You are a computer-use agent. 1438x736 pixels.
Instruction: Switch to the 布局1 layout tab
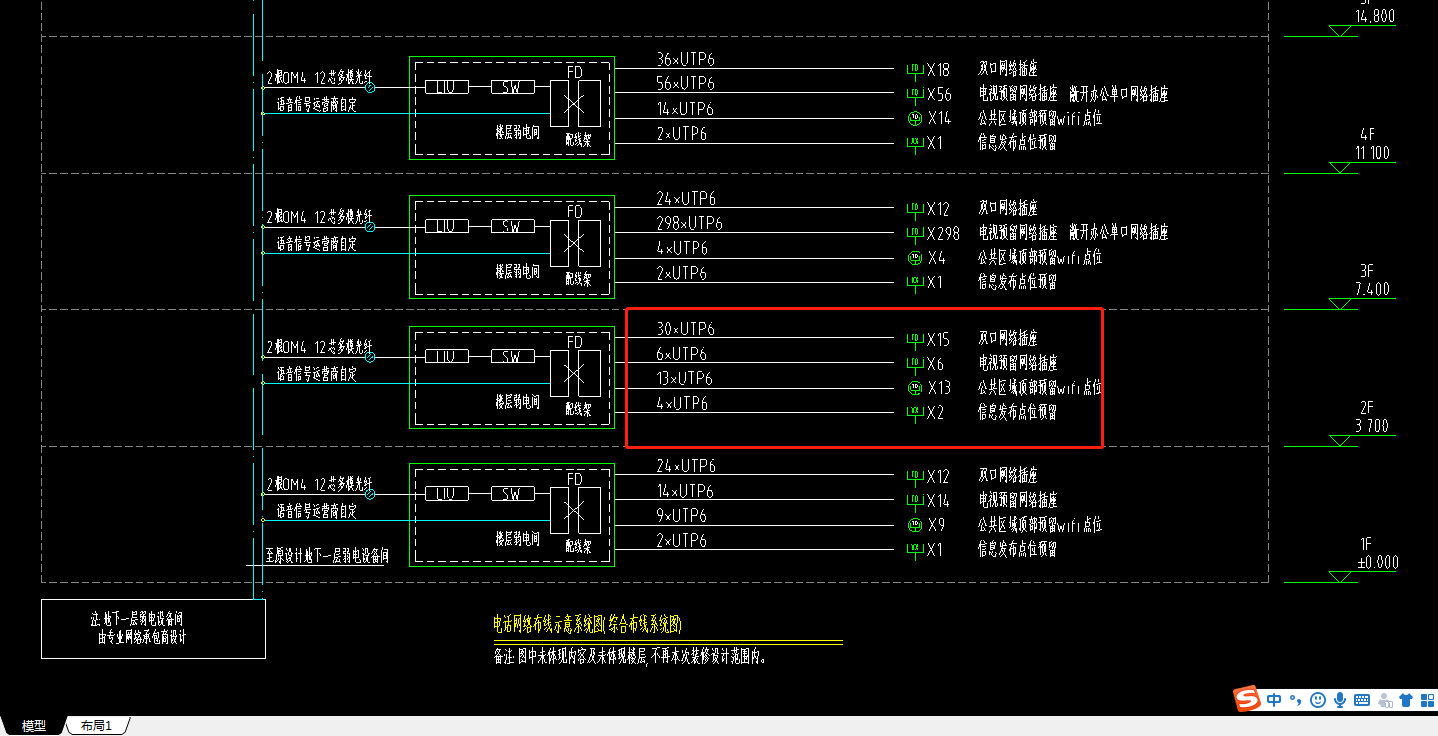pyautogui.click(x=96, y=726)
